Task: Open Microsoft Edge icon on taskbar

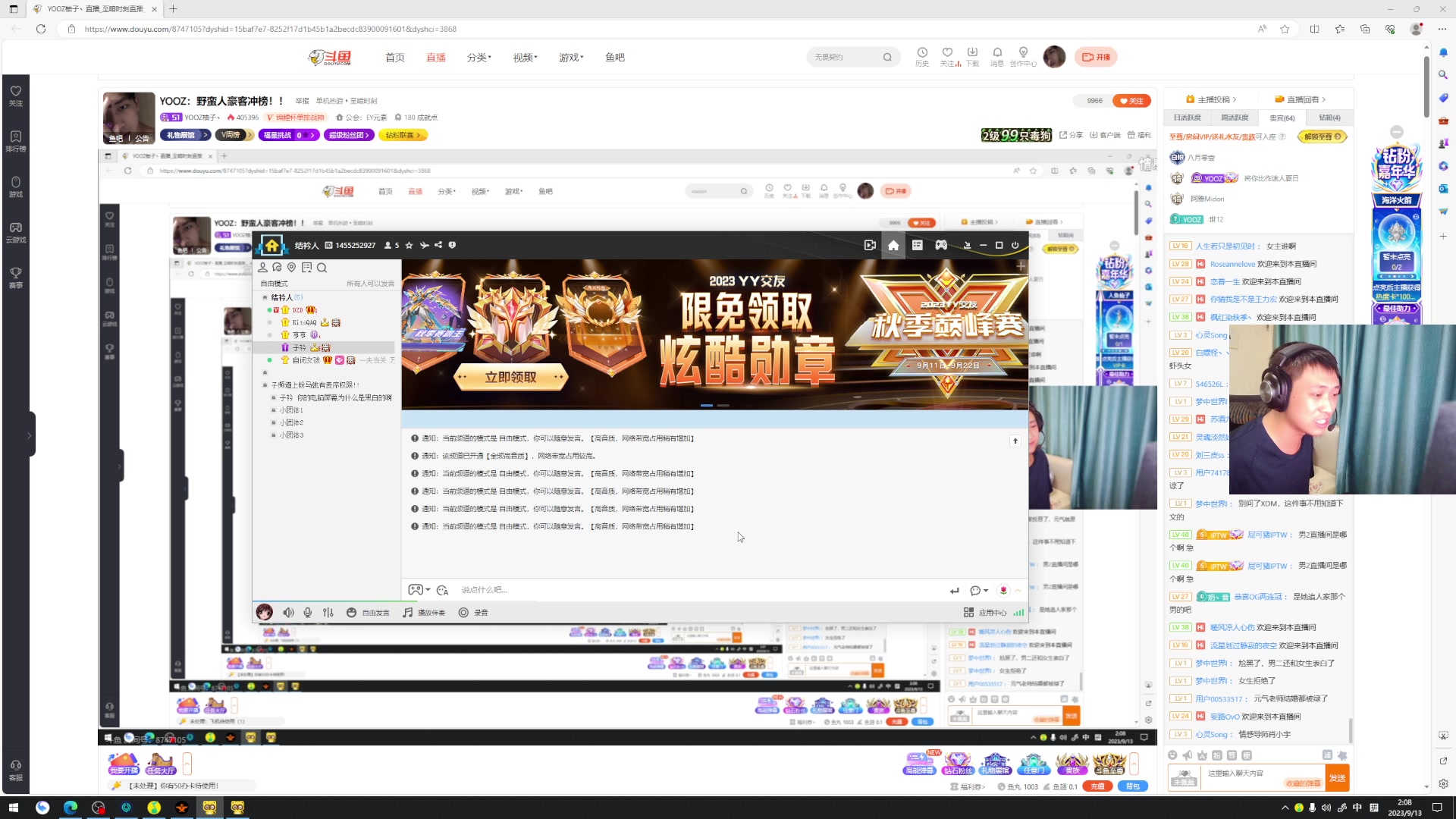Action: (x=71, y=808)
